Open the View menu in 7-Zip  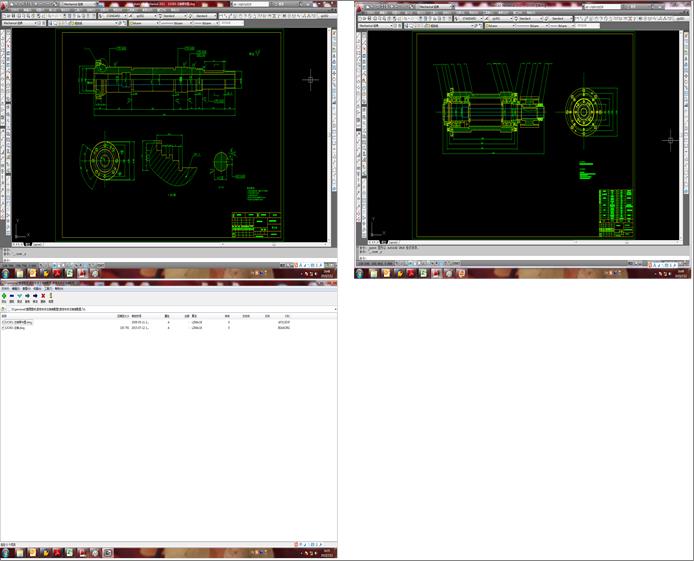click(27, 288)
